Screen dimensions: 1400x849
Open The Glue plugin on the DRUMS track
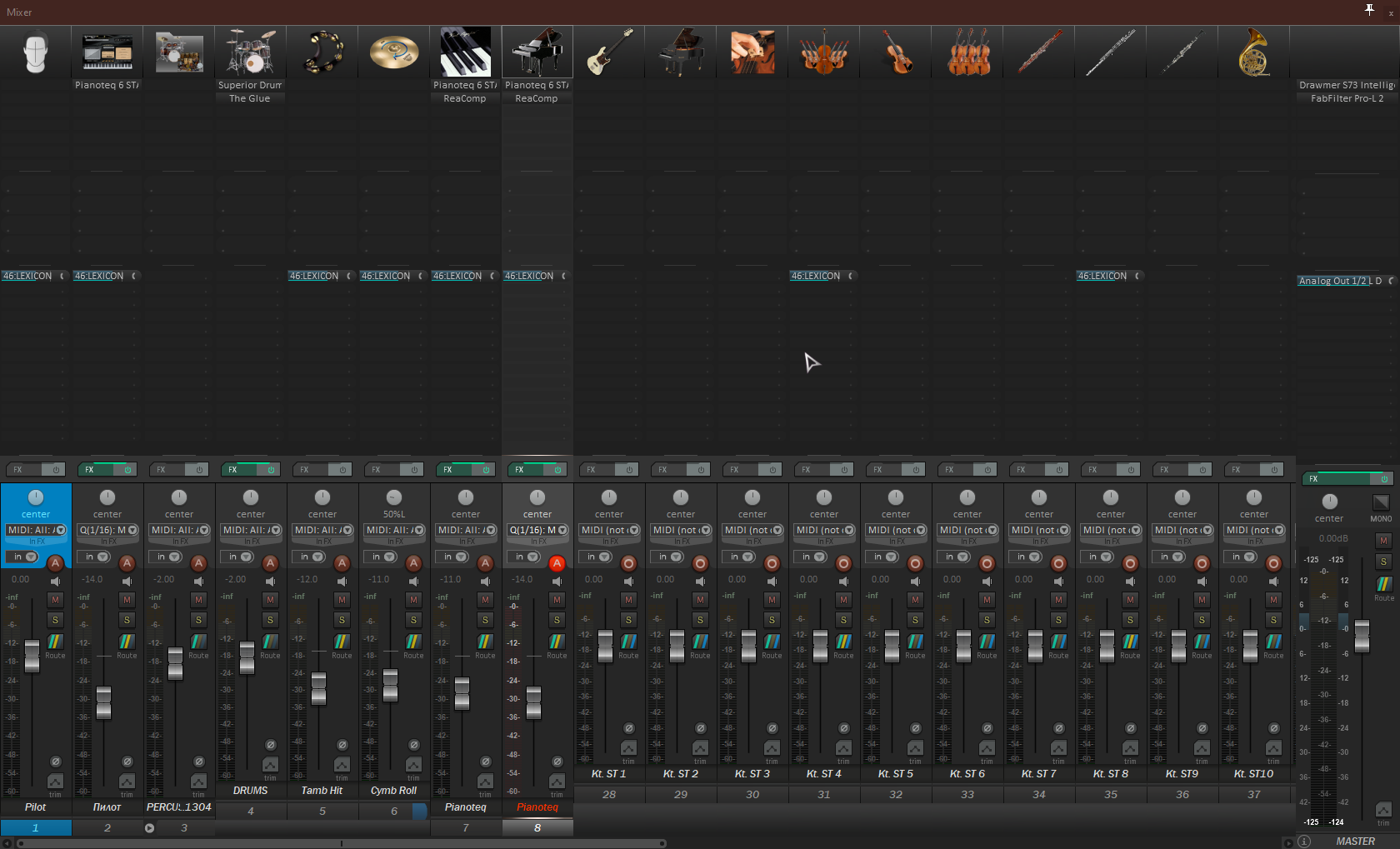250,98
